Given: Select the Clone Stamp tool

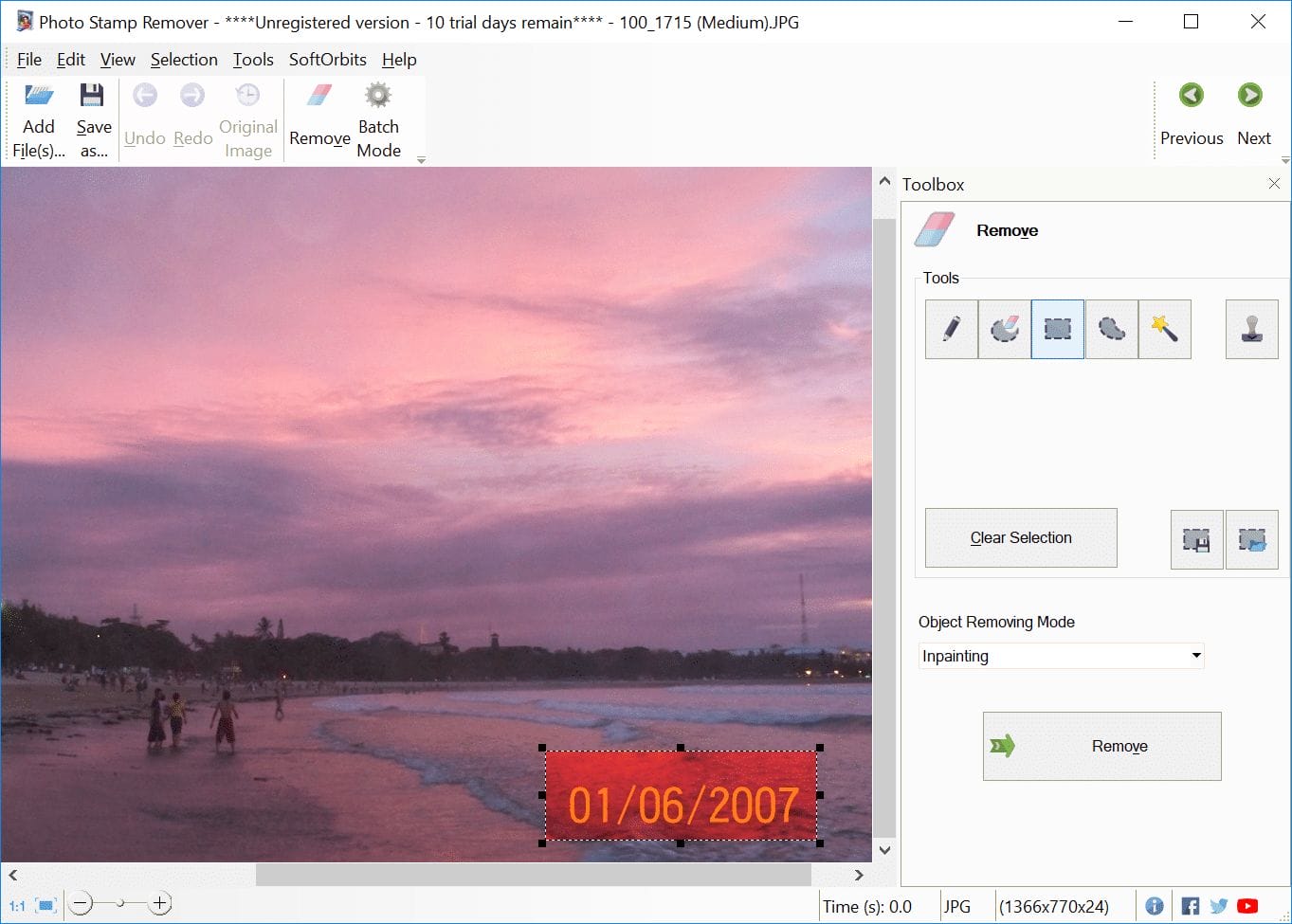Looking at the screenshot, I should pyautogui.click(x=1251, y=329).
